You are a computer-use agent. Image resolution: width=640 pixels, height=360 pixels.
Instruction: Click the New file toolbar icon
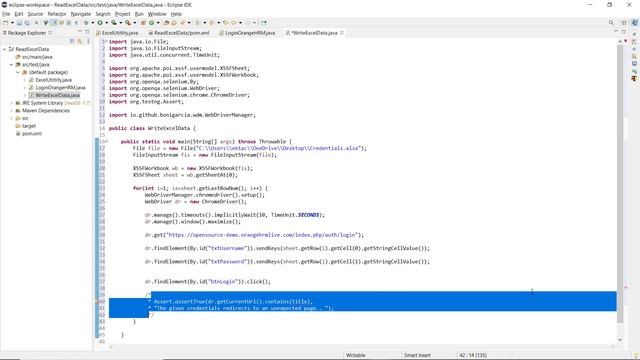click(6, 23)
